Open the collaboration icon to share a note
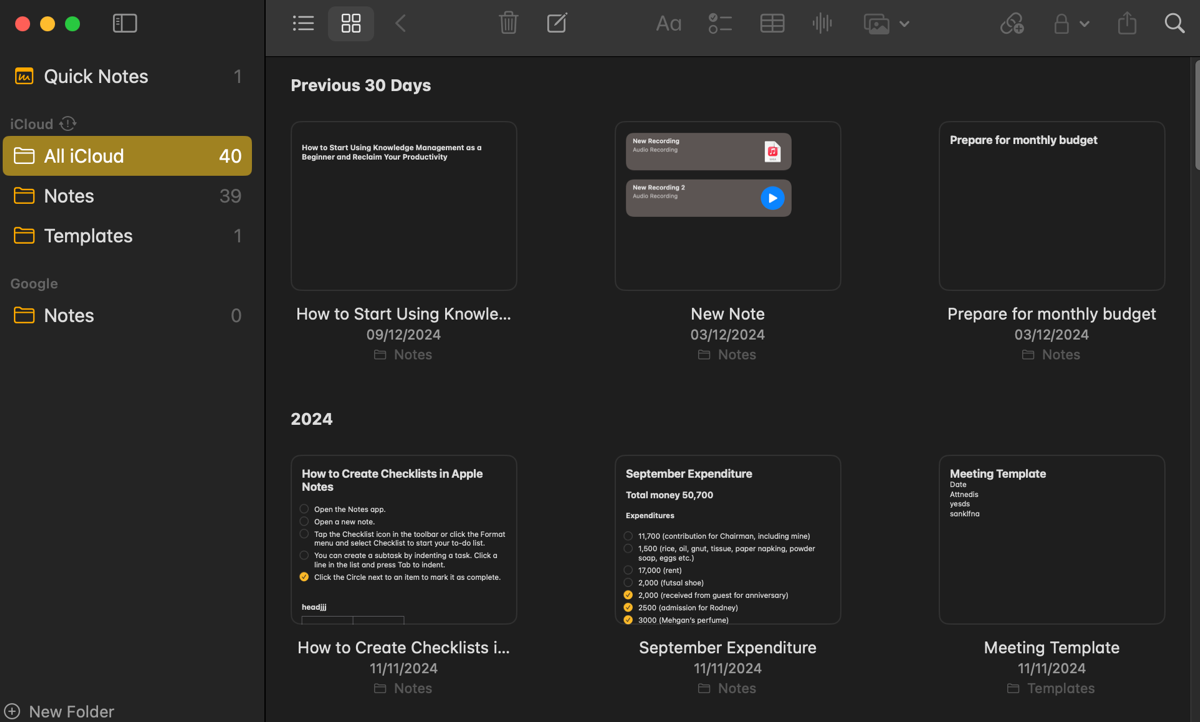Screen dimensions: 1200x722 [x=1012, y=23]
